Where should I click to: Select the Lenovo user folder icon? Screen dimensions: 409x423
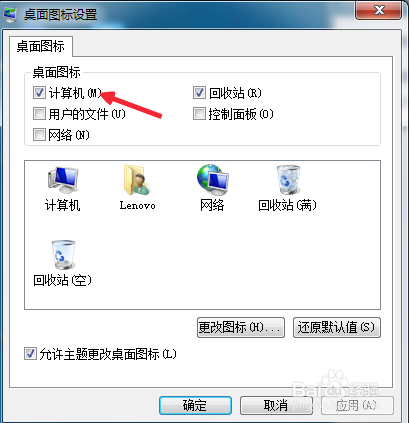coord(137,189)
